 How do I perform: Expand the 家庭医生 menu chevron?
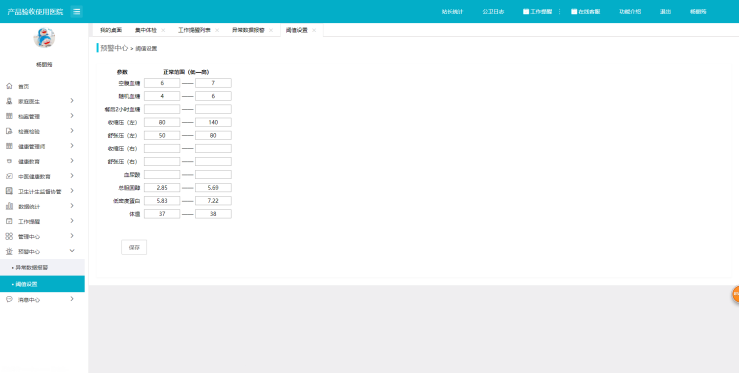(72, 101)
